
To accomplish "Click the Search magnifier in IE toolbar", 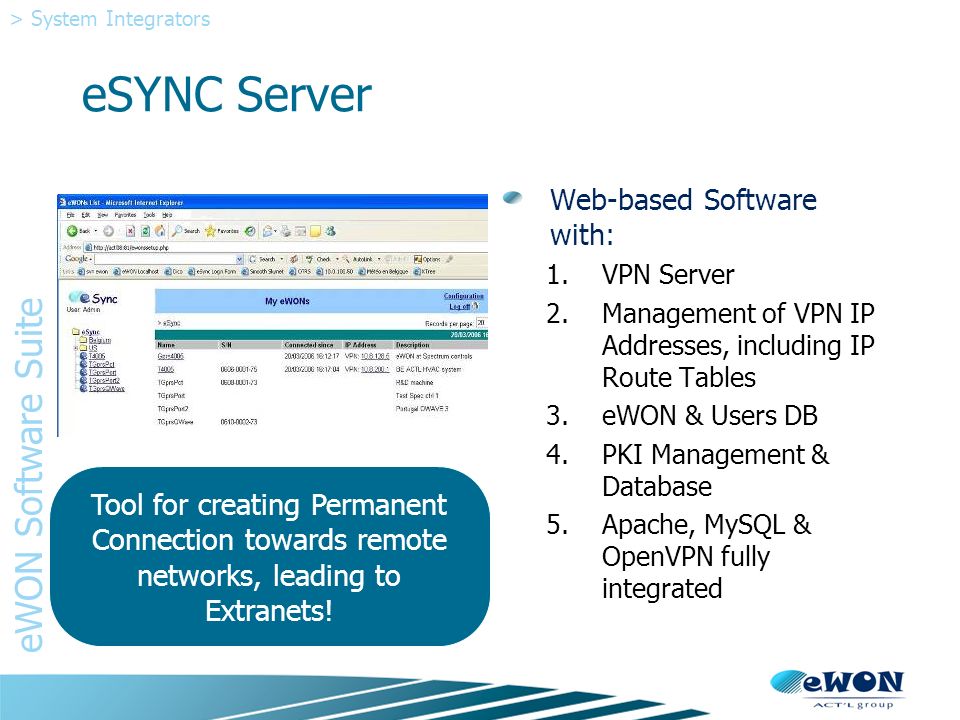I will (x=177, y=231).
